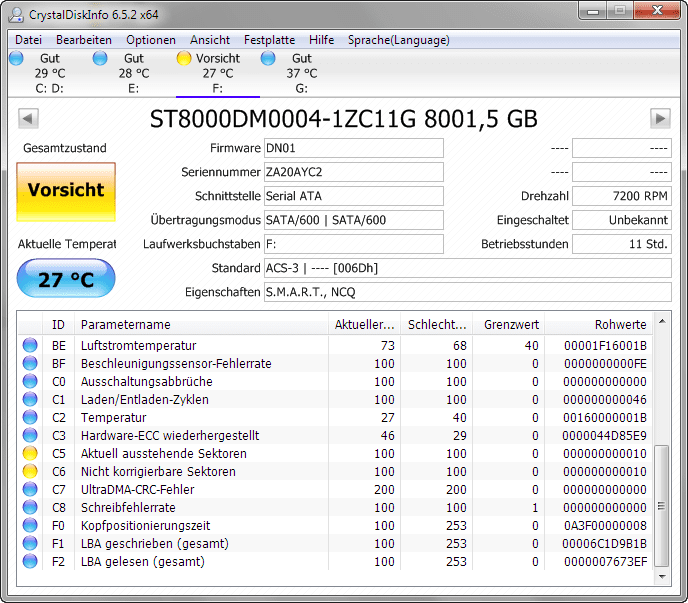Select the Luftstromtemperatur parameter name
The image size is (688, 603).
[x=138, y=346]
